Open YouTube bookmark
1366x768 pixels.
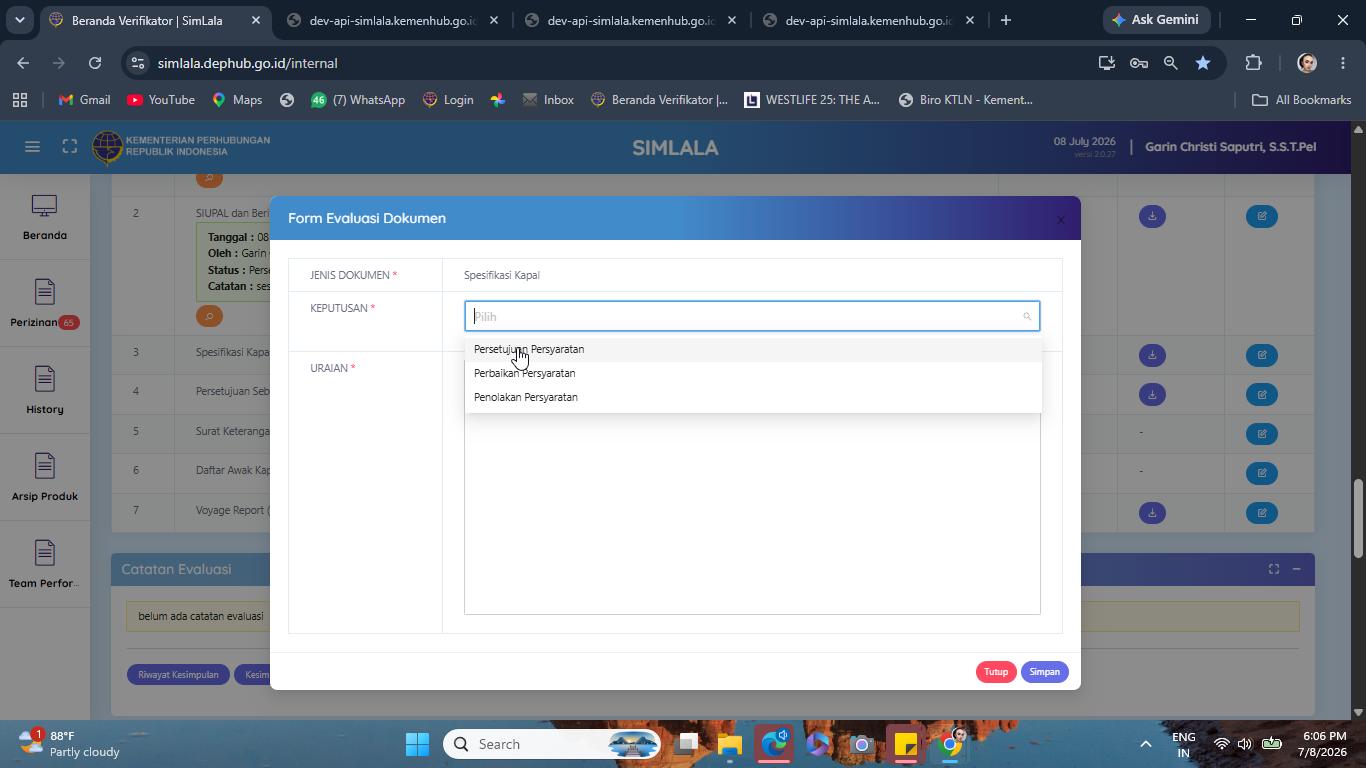(161, 100)
